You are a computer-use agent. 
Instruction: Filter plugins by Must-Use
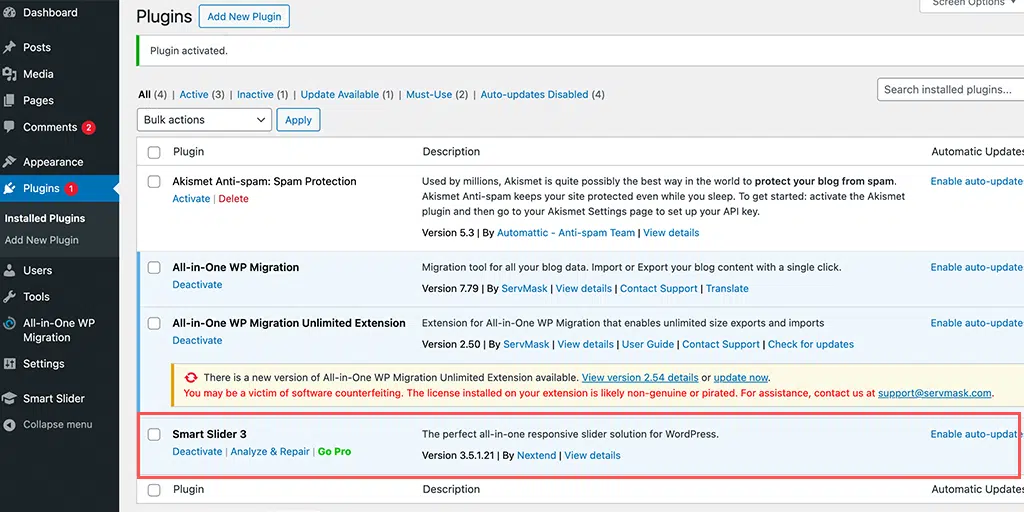click(429, 95)
